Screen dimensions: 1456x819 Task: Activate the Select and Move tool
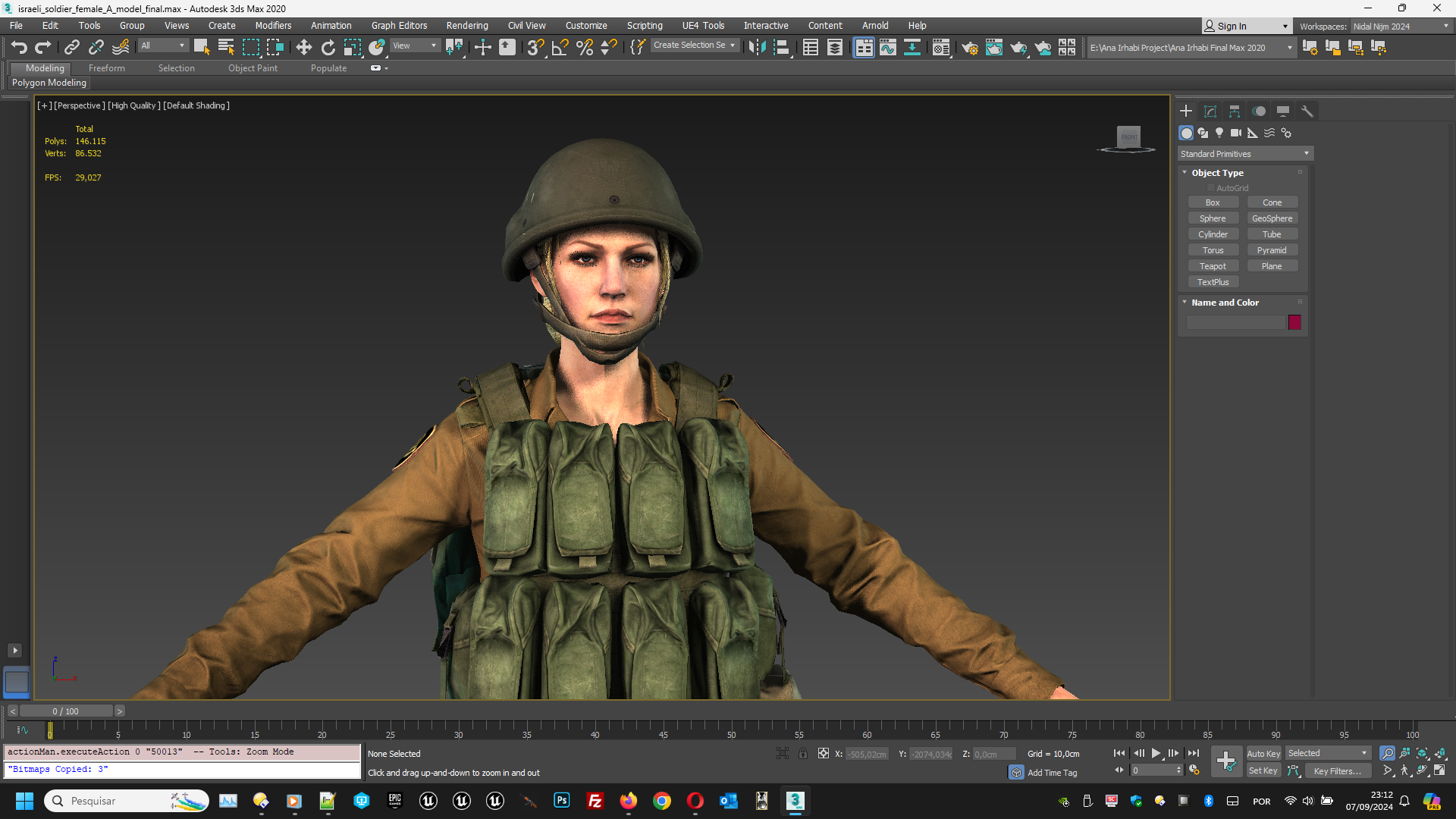tap(303, 47)
